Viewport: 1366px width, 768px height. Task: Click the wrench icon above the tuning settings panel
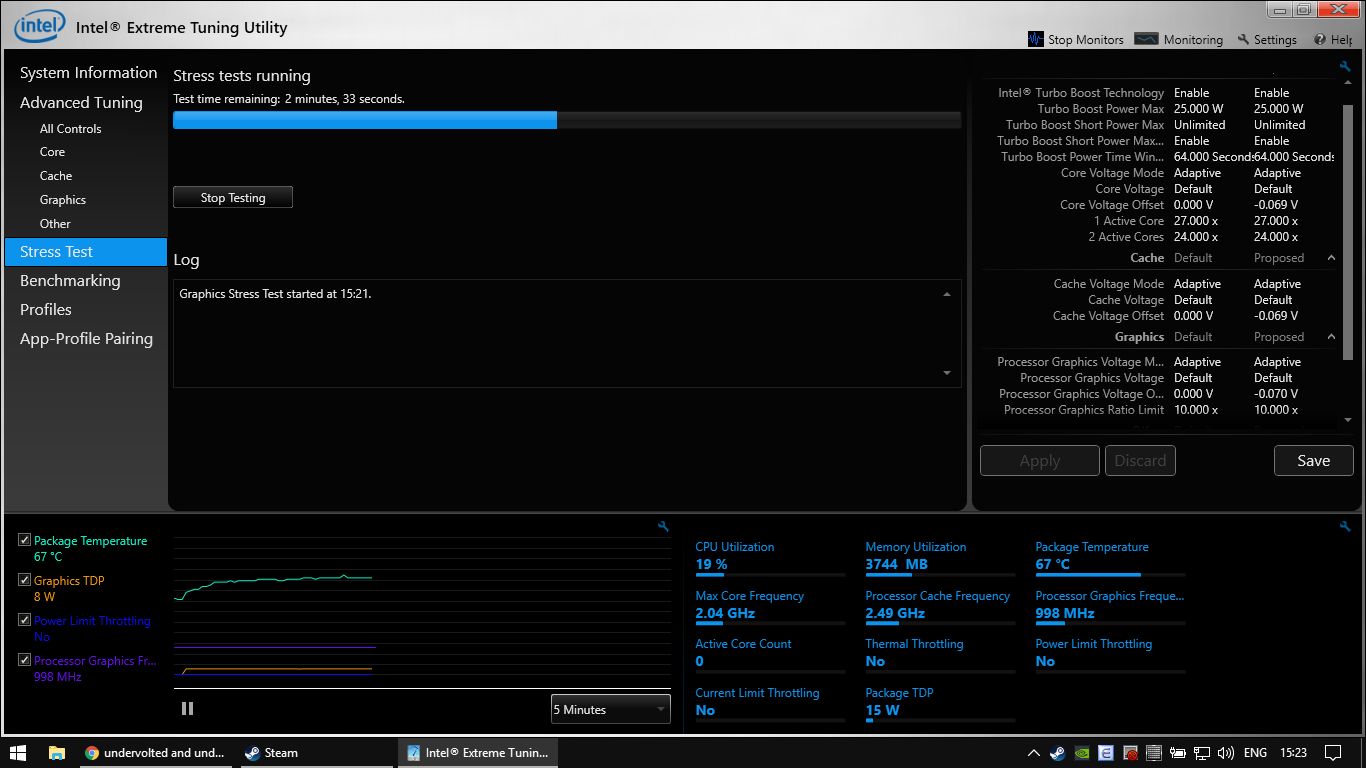click(x=1345, y=67)
